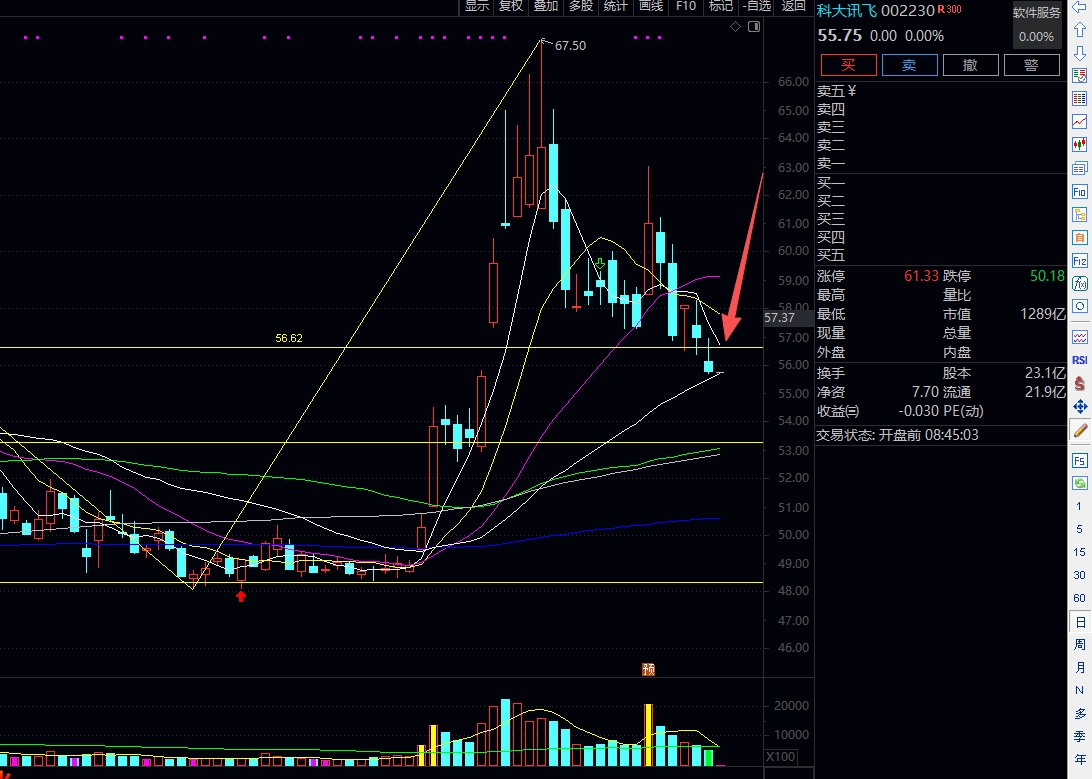Click the 软件服务 link
The height and width of the screenshot is (779, 1092).
click(x=1036, y=13)
